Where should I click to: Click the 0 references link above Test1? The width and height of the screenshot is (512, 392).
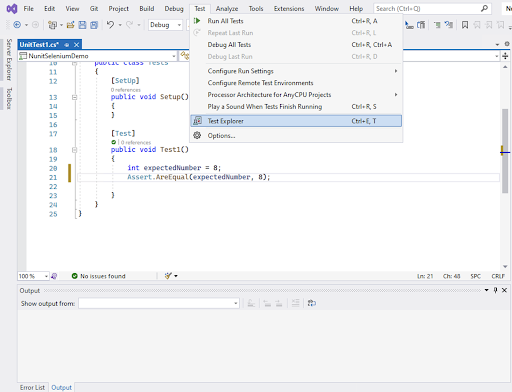136,142
